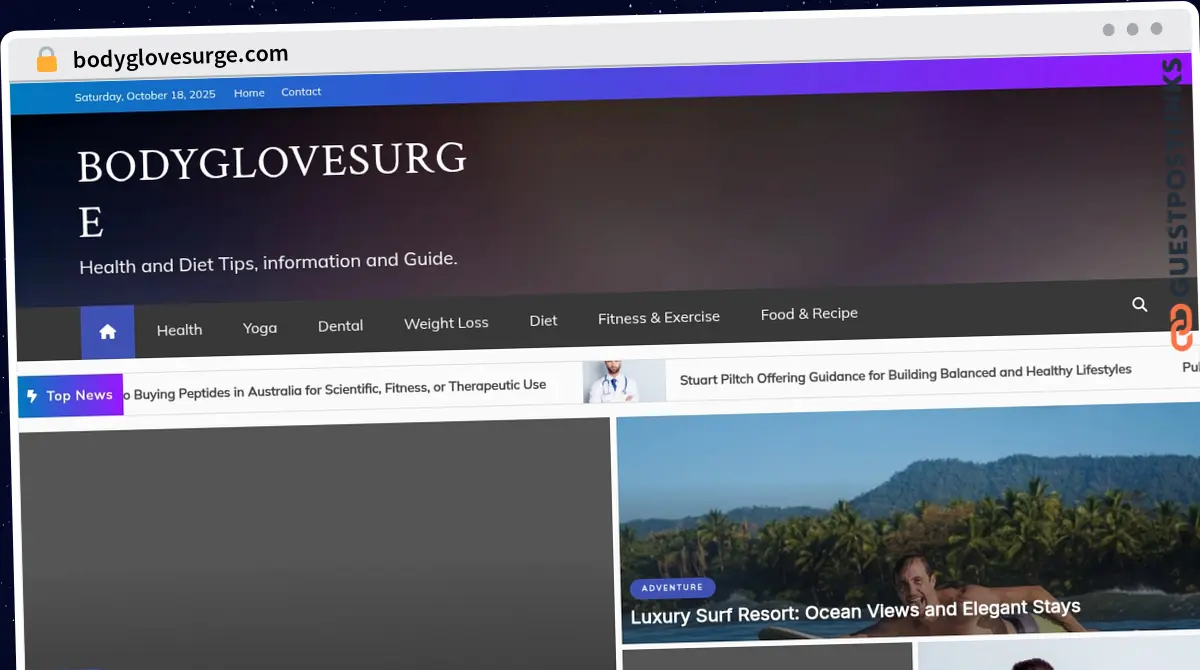Open the search magnifier icon

point(1139,304)
